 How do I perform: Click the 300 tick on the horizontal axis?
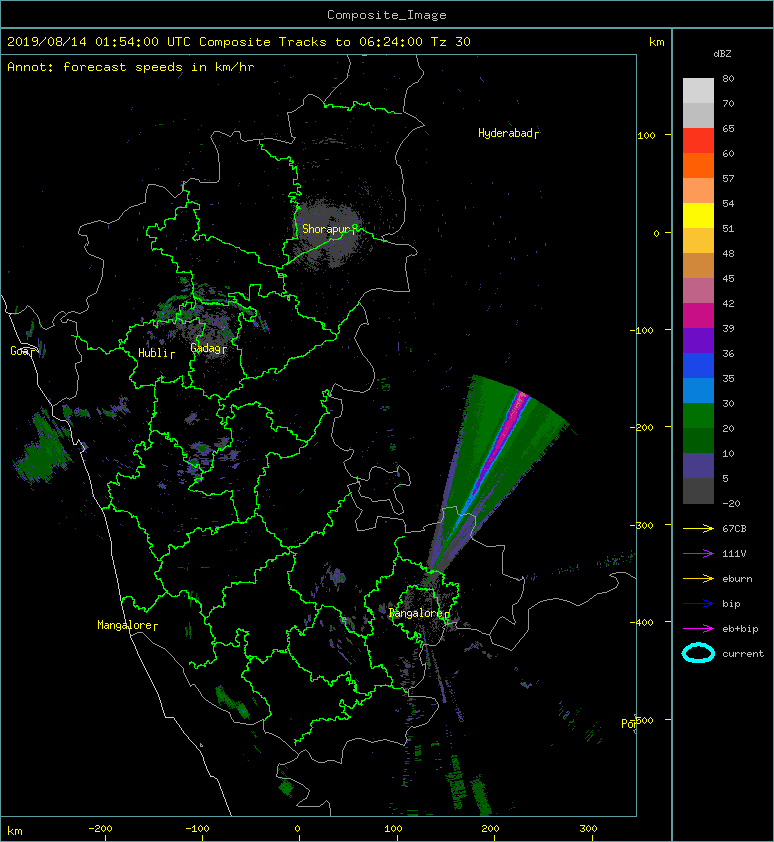588,829
